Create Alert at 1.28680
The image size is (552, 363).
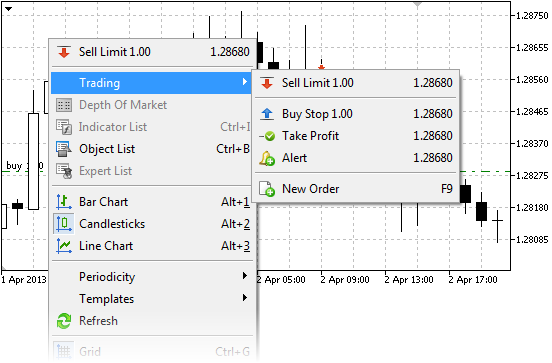click(356, 158)
